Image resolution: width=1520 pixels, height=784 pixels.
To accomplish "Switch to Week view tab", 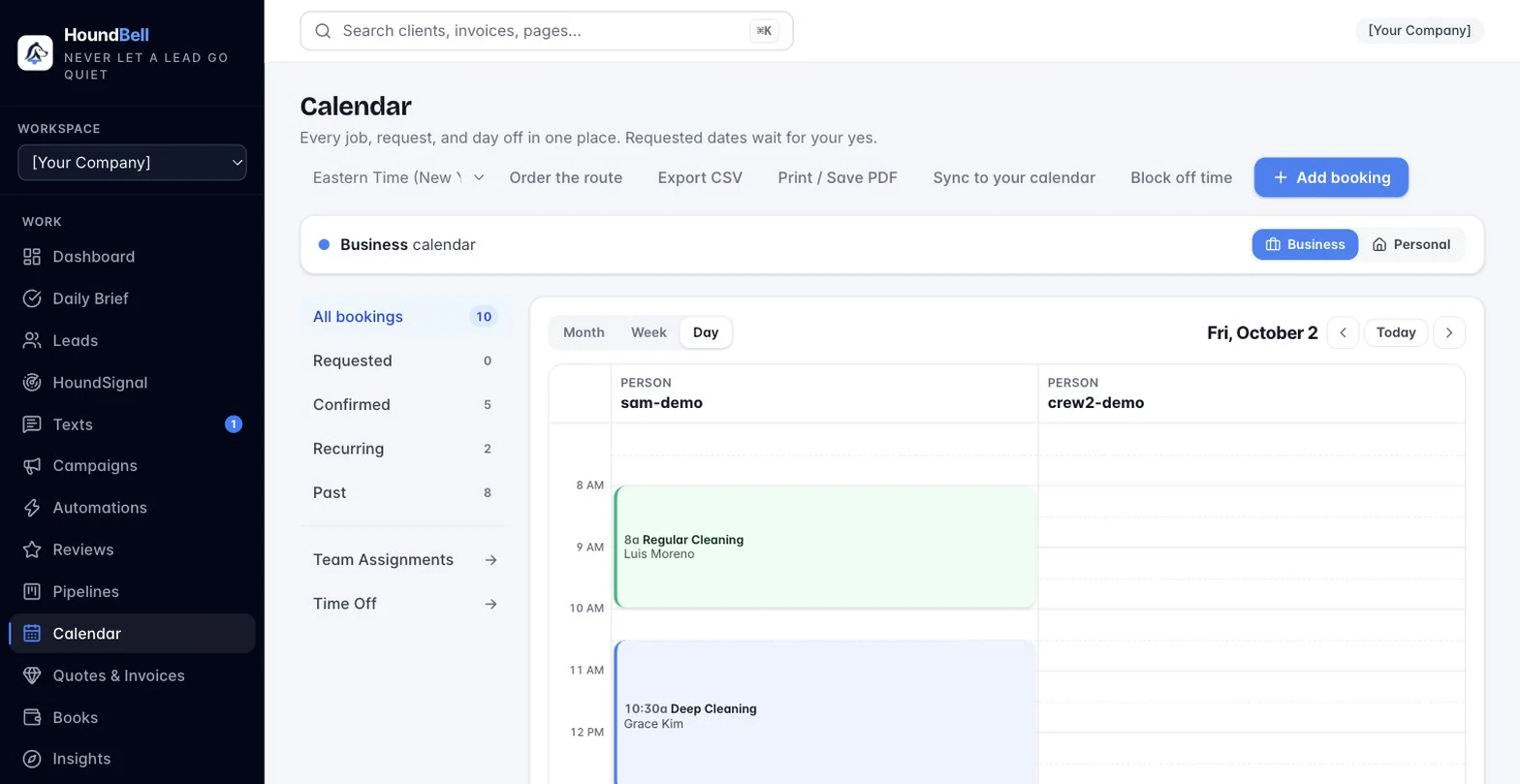I will point(649,332).
